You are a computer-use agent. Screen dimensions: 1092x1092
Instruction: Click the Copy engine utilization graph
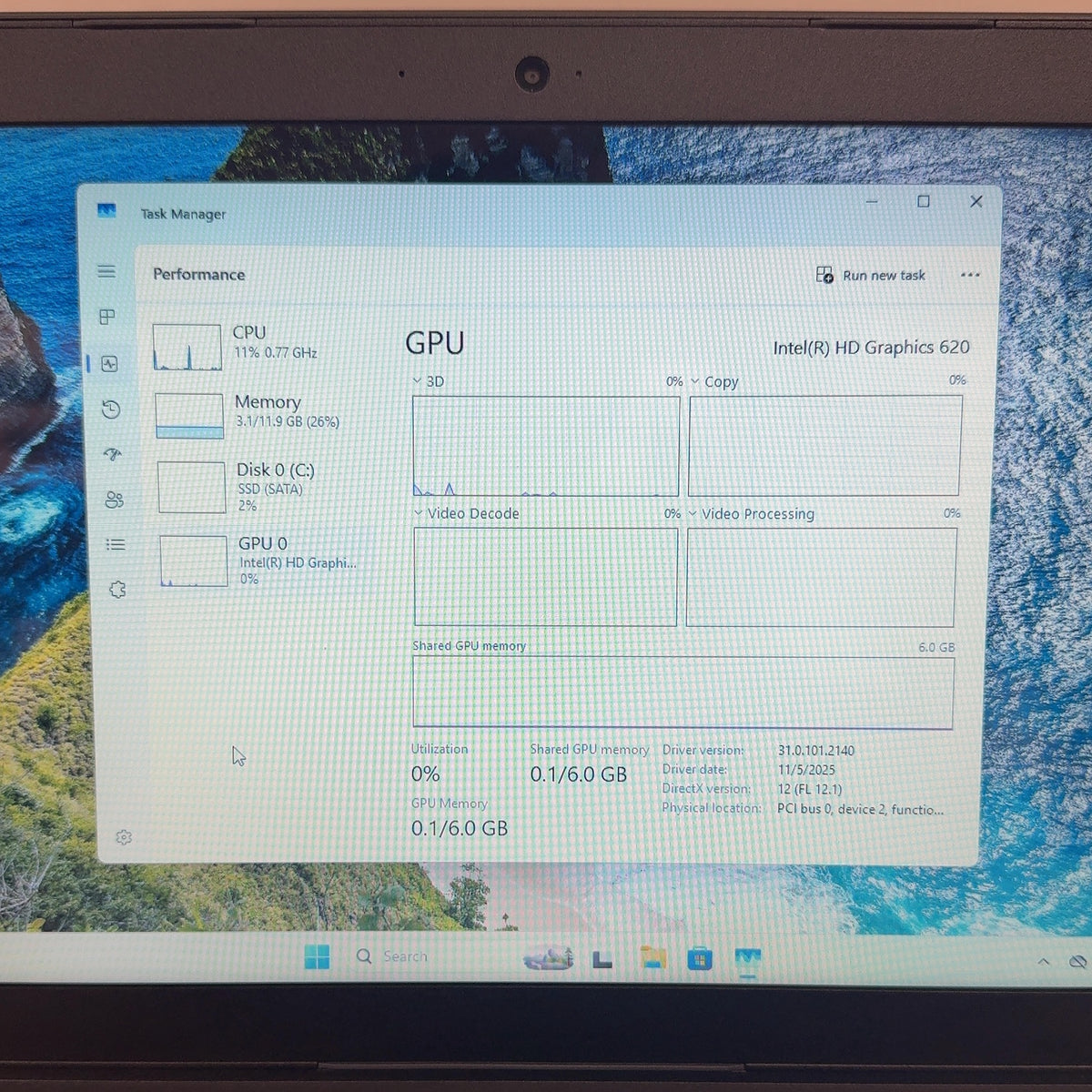(x=824, y=446)
